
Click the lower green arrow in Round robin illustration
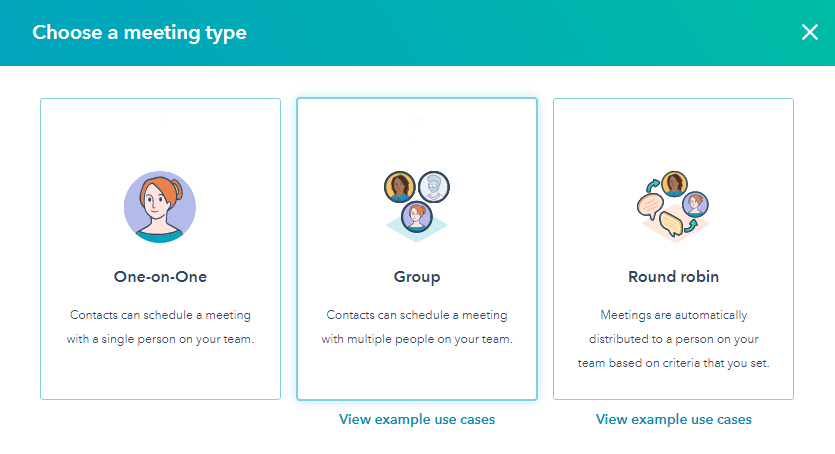coord(691,226)
